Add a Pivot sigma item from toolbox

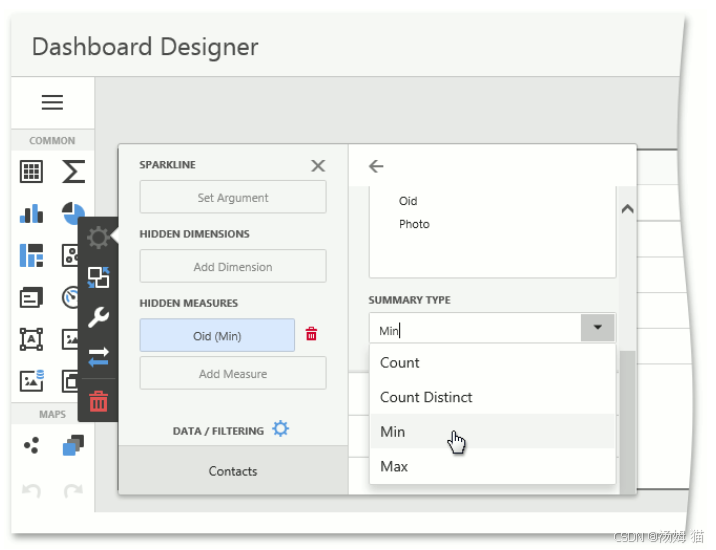73,172
